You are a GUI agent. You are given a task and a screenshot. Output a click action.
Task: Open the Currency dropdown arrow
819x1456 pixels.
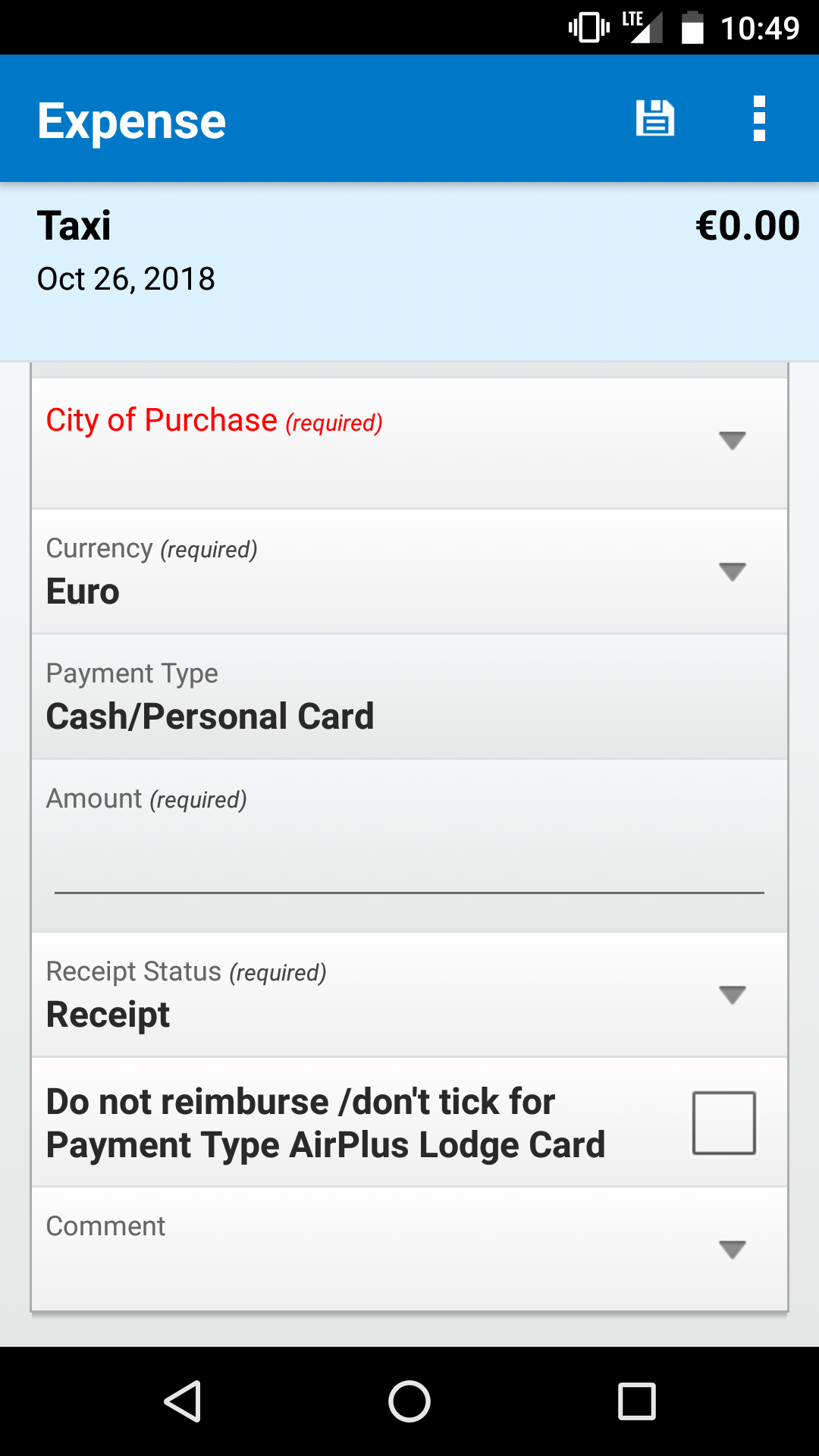coord(732,572)
